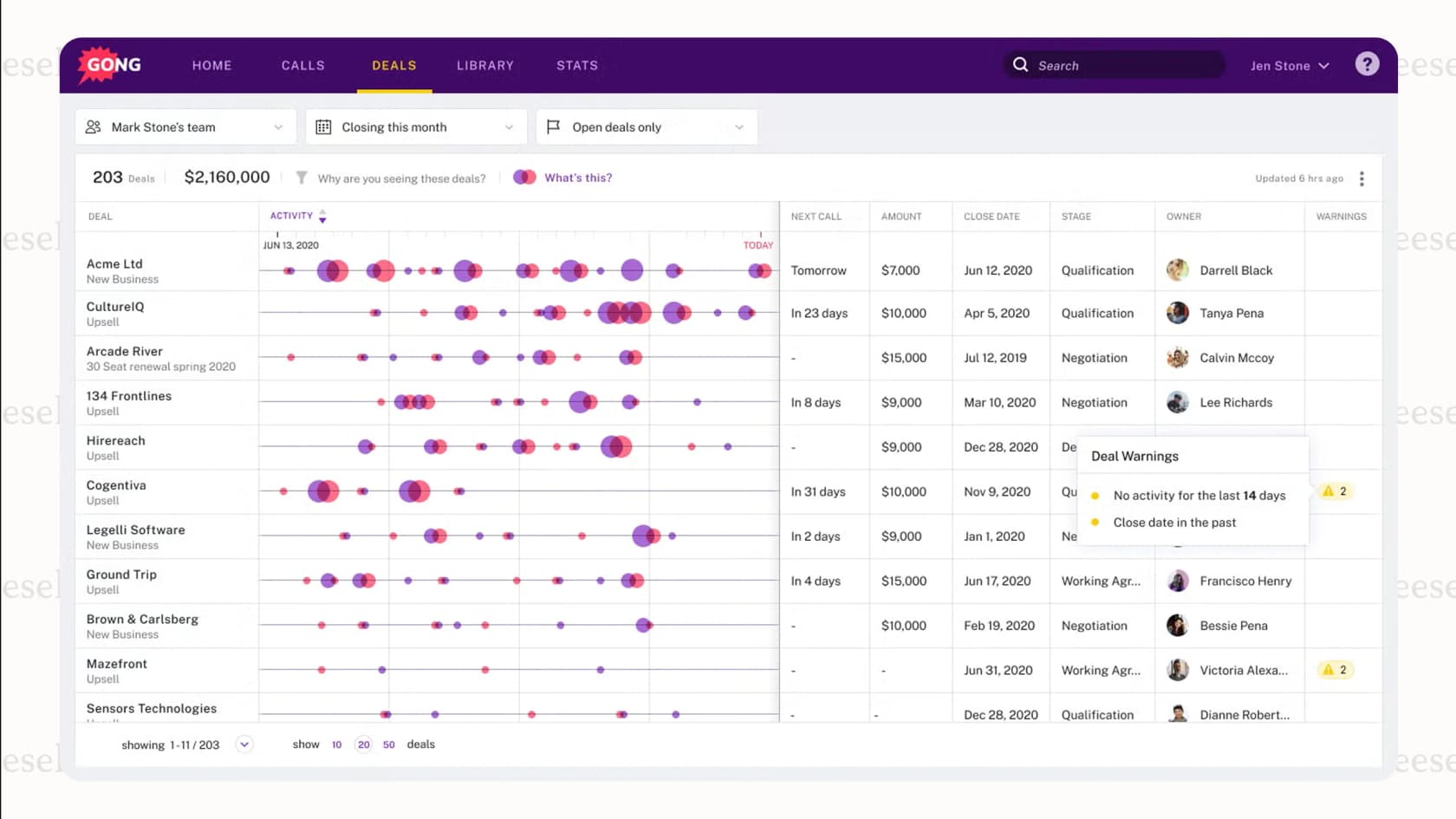Click the search magnifier icon
Screen dimensions: 1456x819
pyautogui.click(x=1020, y=65)
